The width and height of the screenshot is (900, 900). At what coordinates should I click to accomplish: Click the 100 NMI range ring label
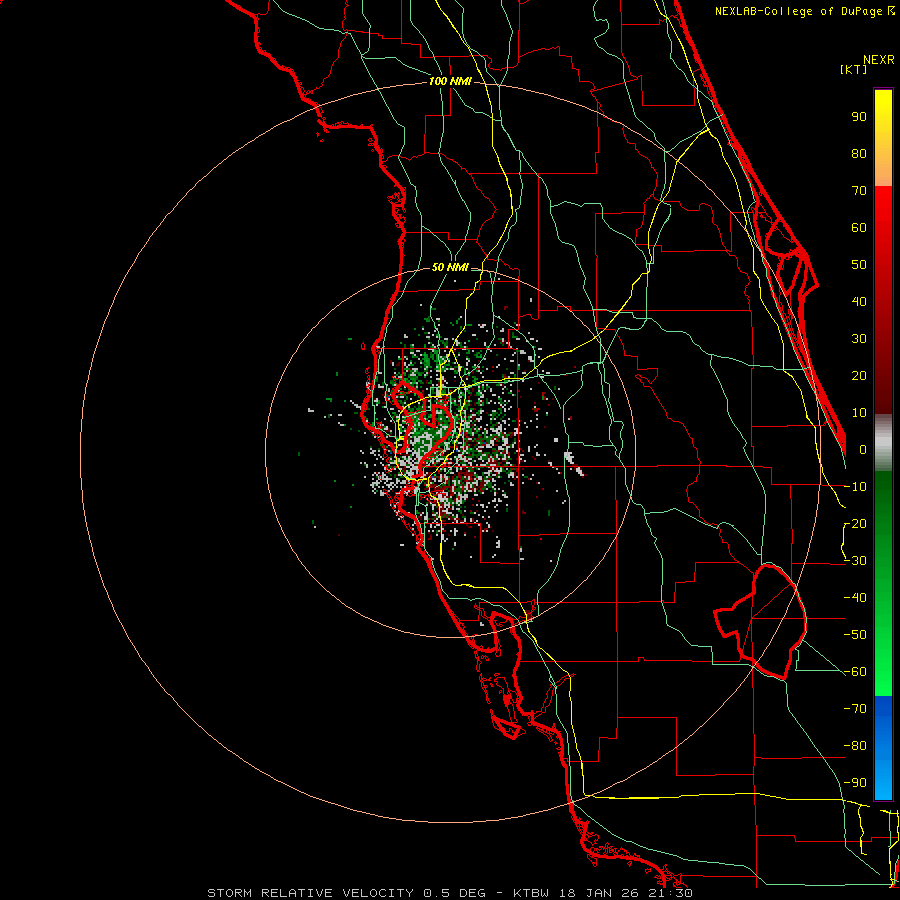click(x=450, y=81)
